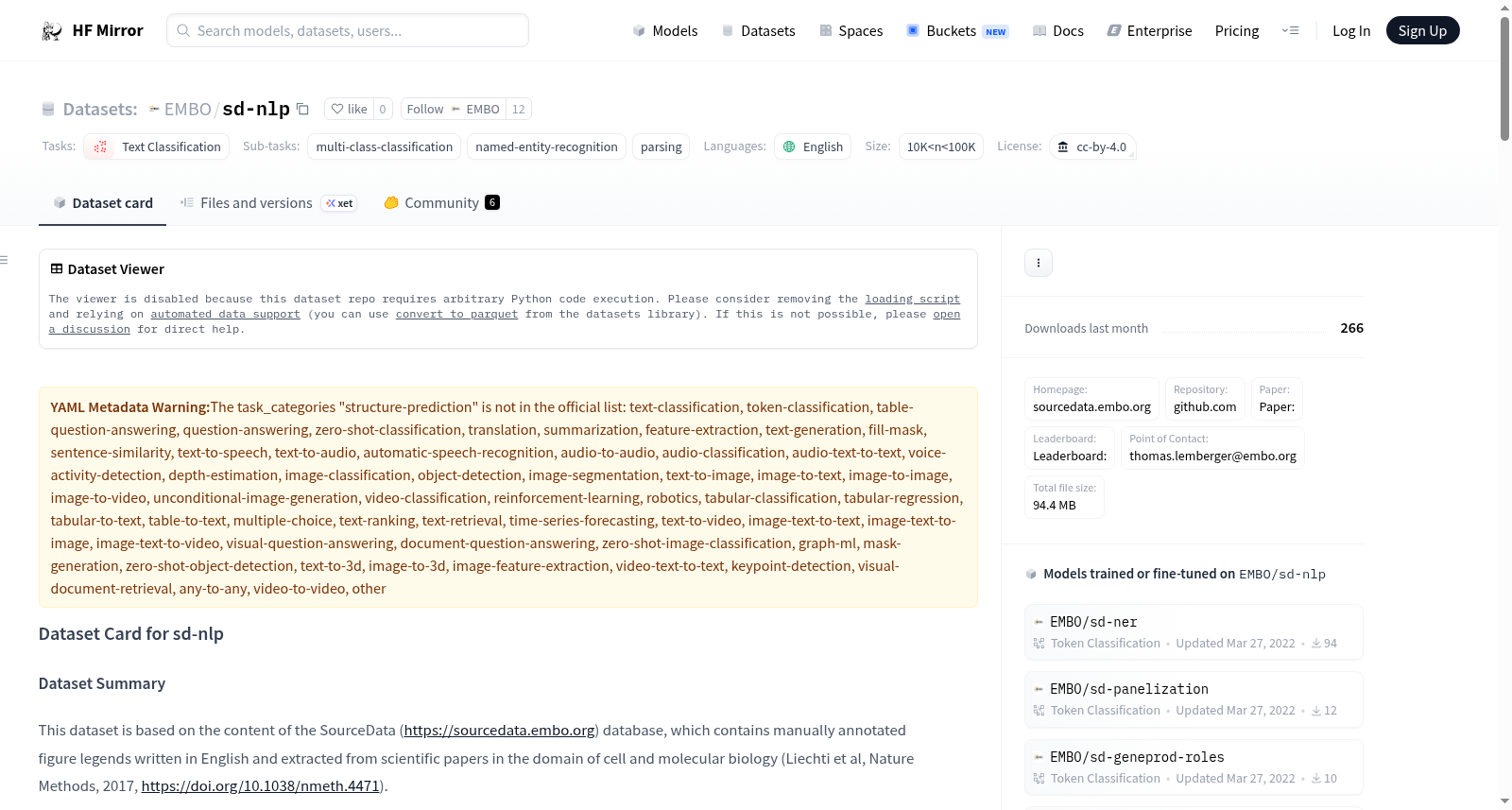
Task: Click the Downloads last month value 266
Action: [x=1351, y=328]
